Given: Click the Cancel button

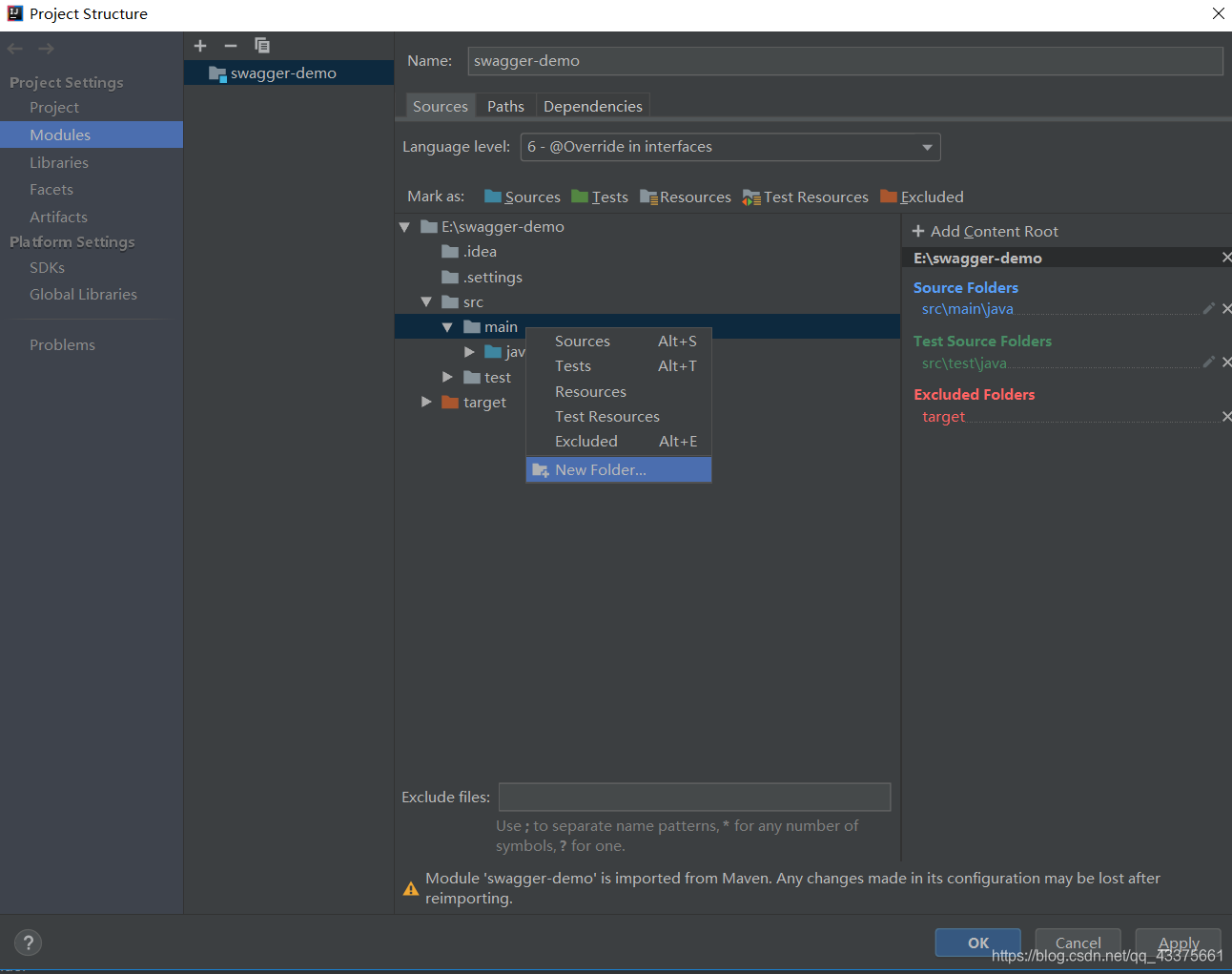Looking at the screenshot, I should point(1078,943).
